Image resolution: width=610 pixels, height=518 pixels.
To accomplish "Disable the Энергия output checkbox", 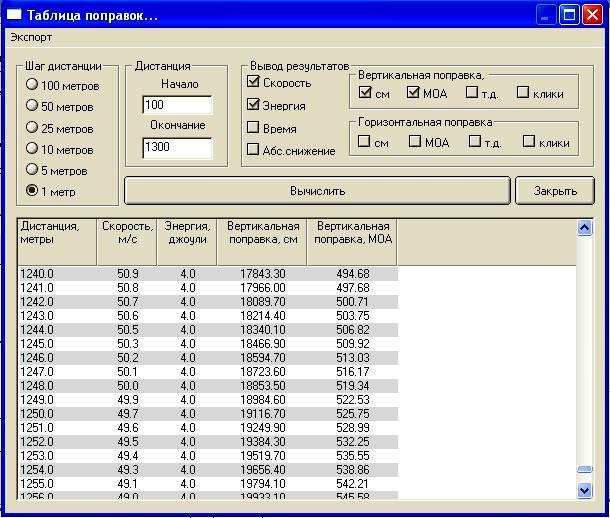I will (254, 104).
